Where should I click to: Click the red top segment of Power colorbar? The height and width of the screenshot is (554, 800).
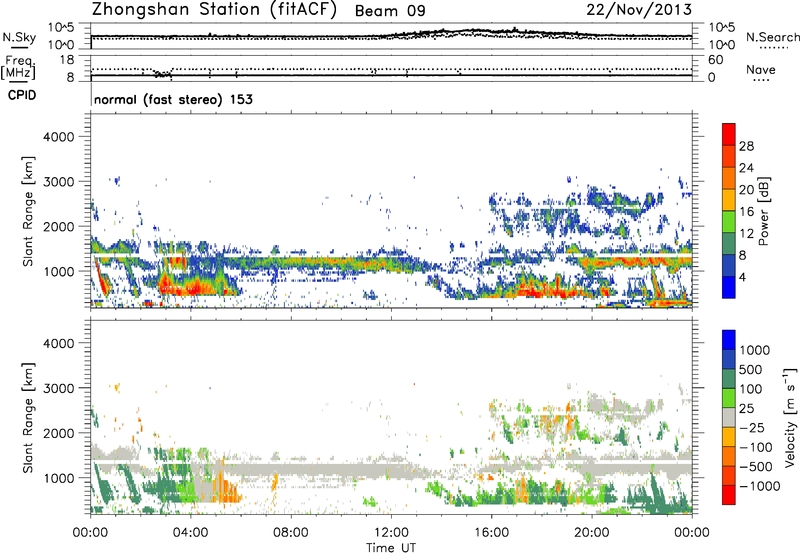[729, 134]
